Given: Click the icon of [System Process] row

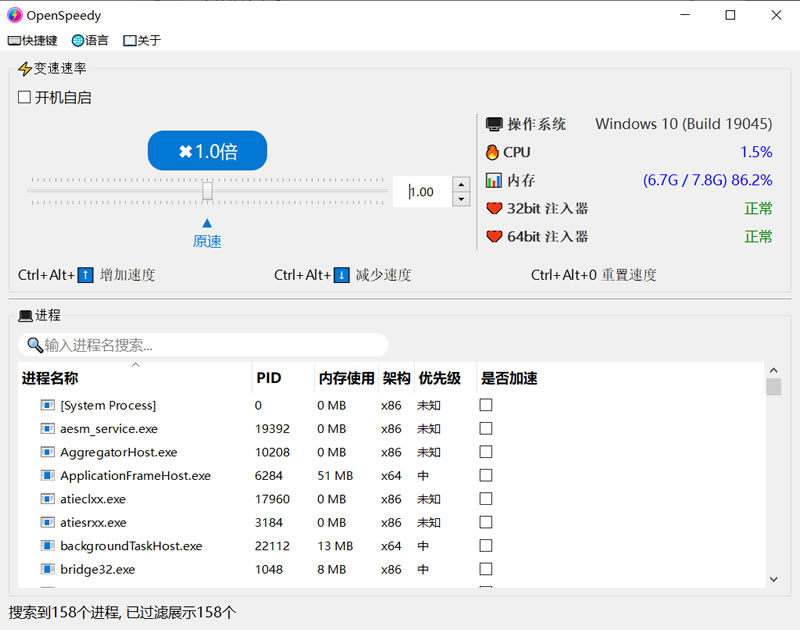Looking at the screenshot, I should [47, 405].
